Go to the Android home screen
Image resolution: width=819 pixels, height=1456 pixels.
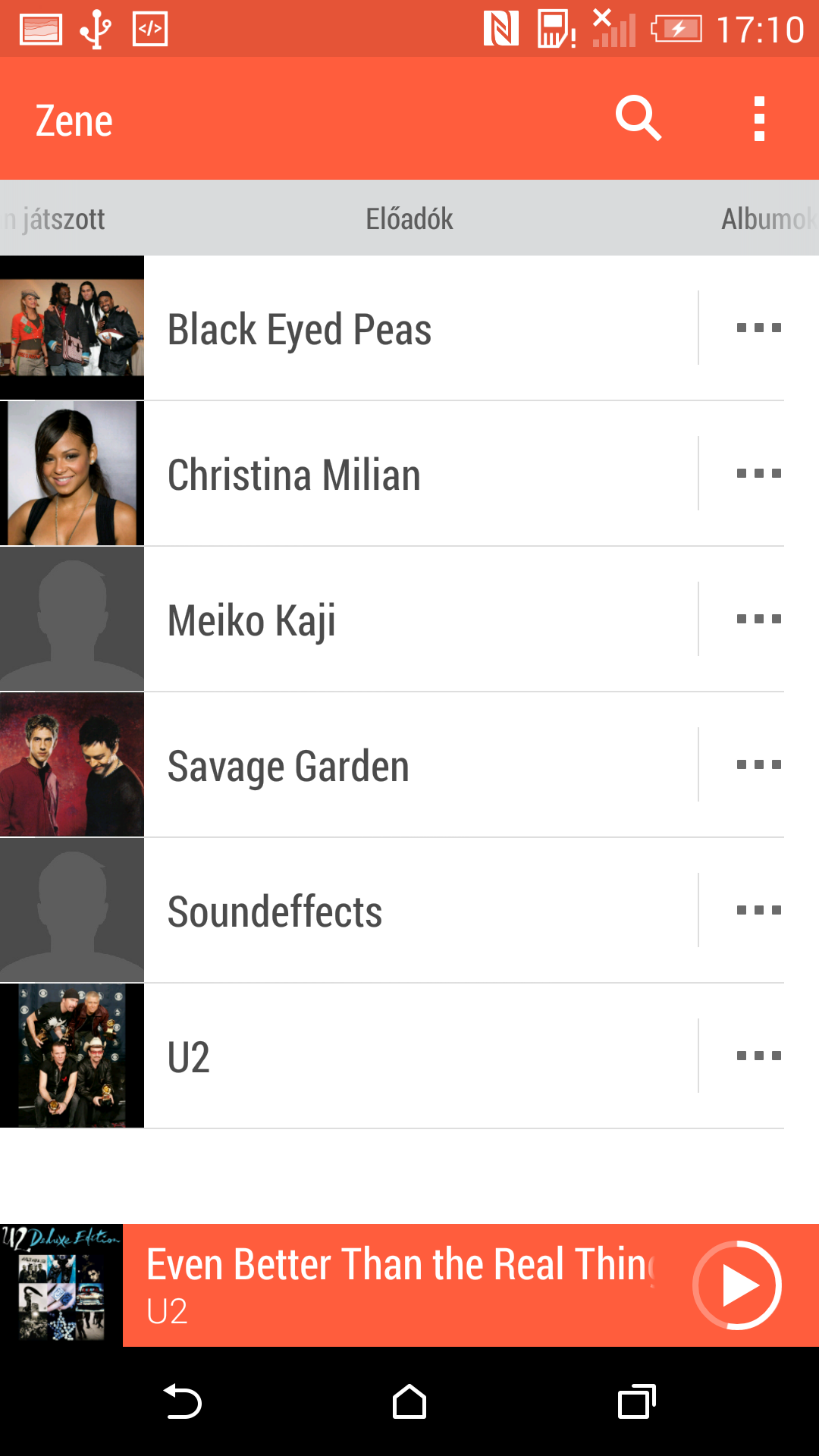tap(409, 1402)
